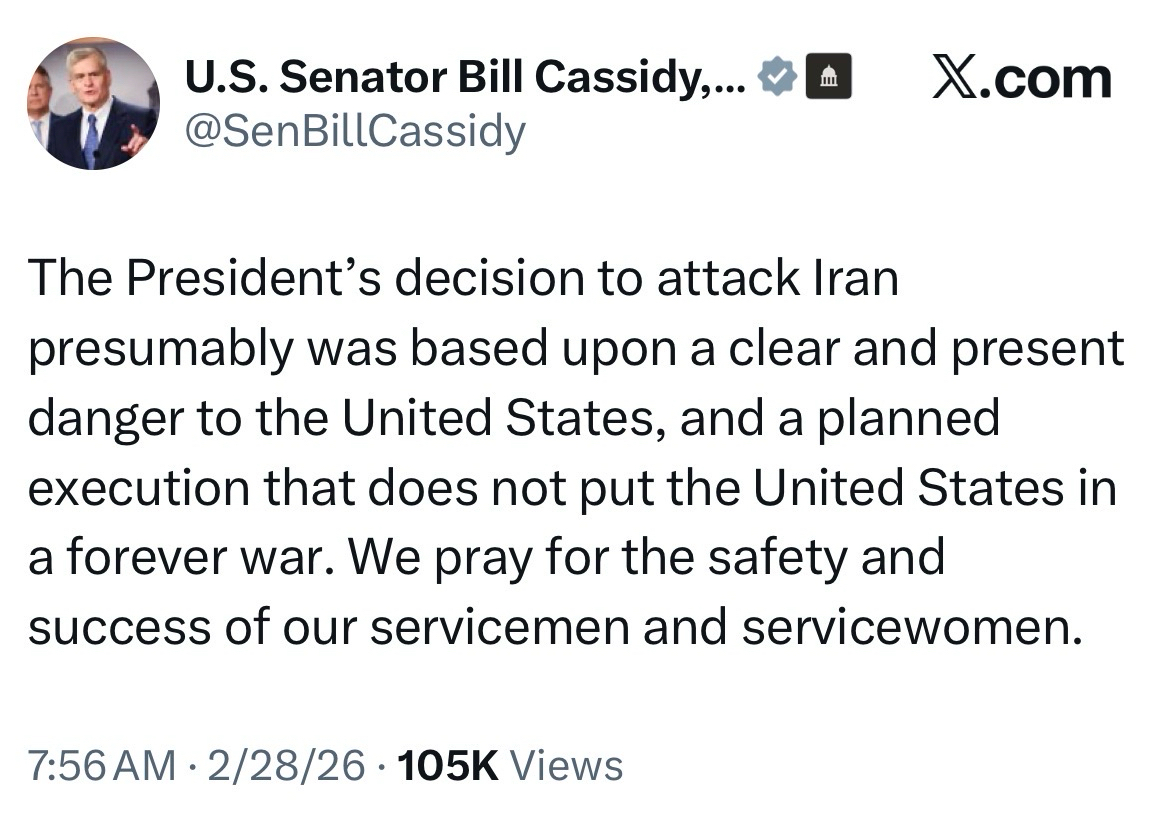
Task: Click the word 'execution' in the post
Action: (138, 488)
